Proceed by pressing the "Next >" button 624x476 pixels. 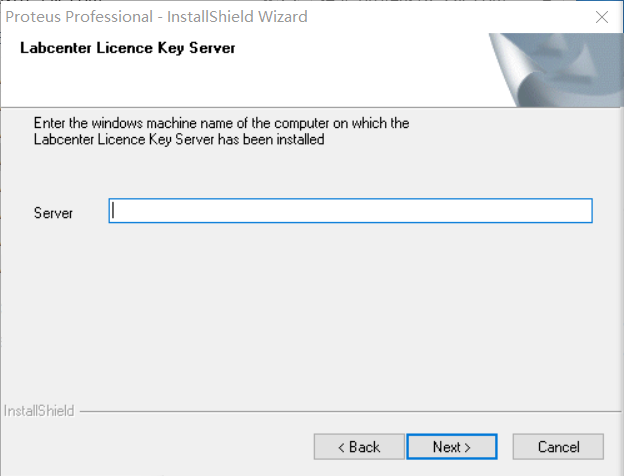click(x=451, y=446)
